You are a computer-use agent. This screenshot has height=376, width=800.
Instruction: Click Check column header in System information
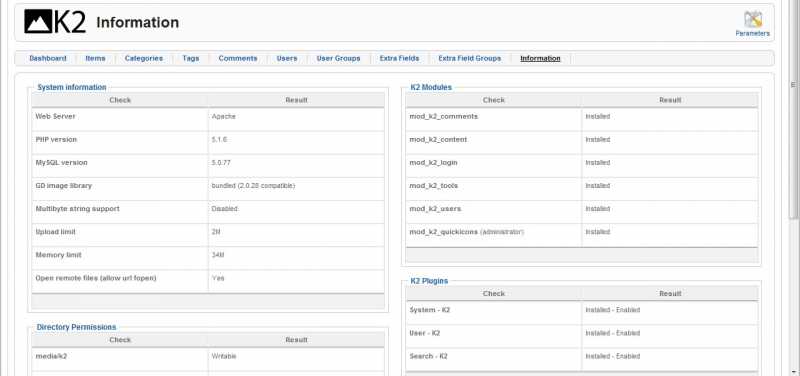tap(120, 100)
